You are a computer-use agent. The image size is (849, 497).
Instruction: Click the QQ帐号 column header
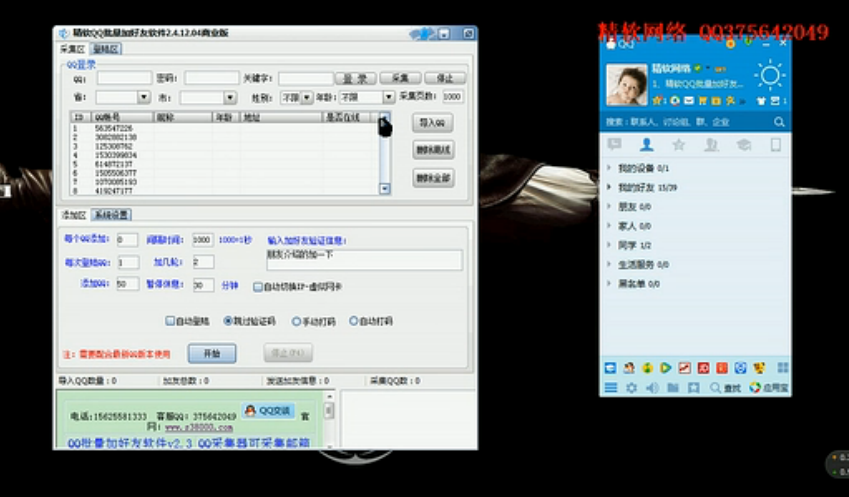click(122, 117)
